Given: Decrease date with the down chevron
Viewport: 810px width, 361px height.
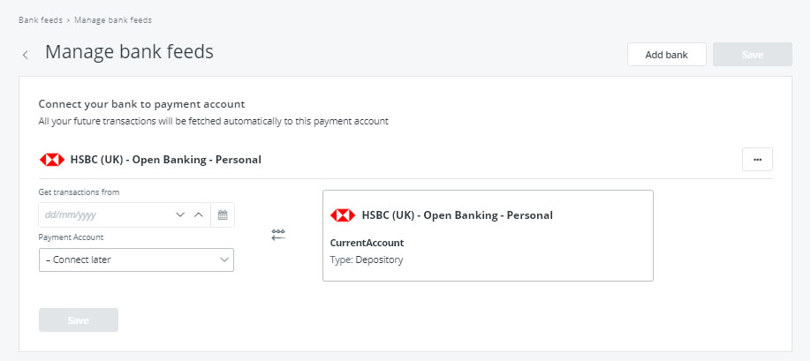Looking at the screenshot, I should click(180, 215).
